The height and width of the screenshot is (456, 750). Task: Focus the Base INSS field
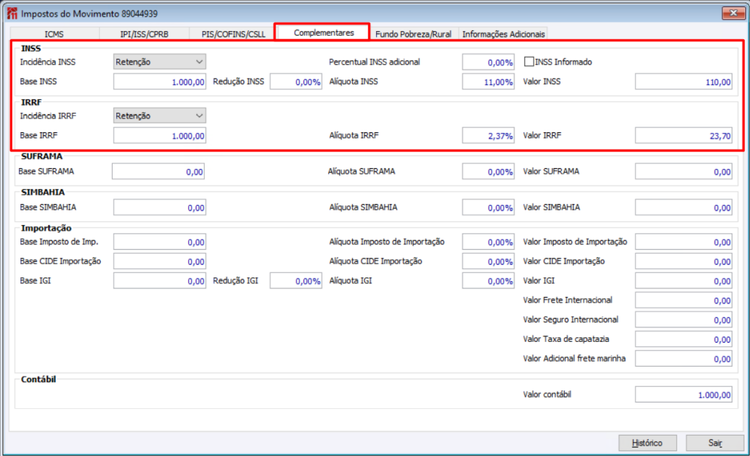160,82
